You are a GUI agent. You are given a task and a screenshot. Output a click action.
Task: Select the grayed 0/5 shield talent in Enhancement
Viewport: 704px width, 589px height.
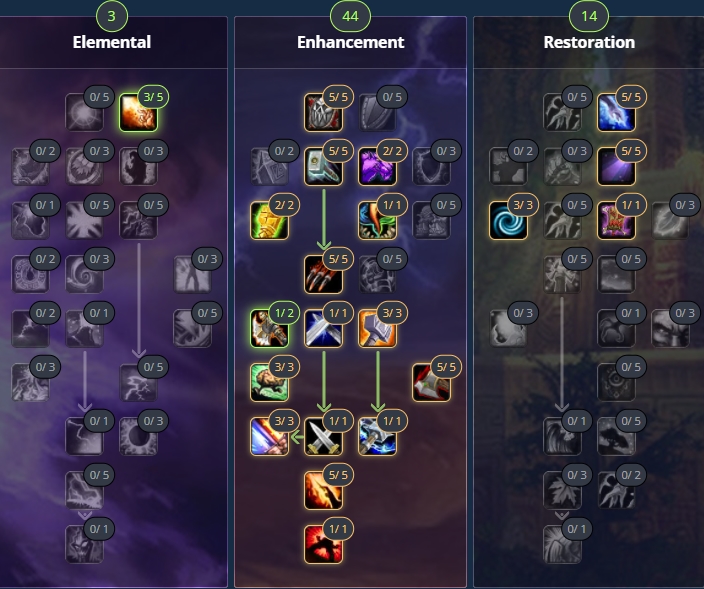377,112
